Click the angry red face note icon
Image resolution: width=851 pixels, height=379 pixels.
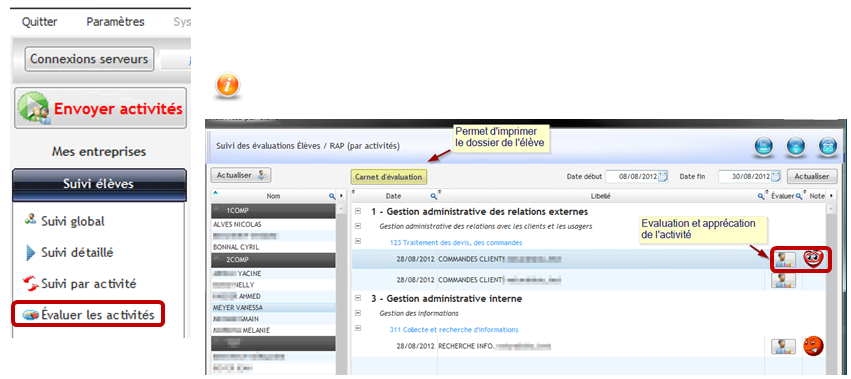[813, 346]
